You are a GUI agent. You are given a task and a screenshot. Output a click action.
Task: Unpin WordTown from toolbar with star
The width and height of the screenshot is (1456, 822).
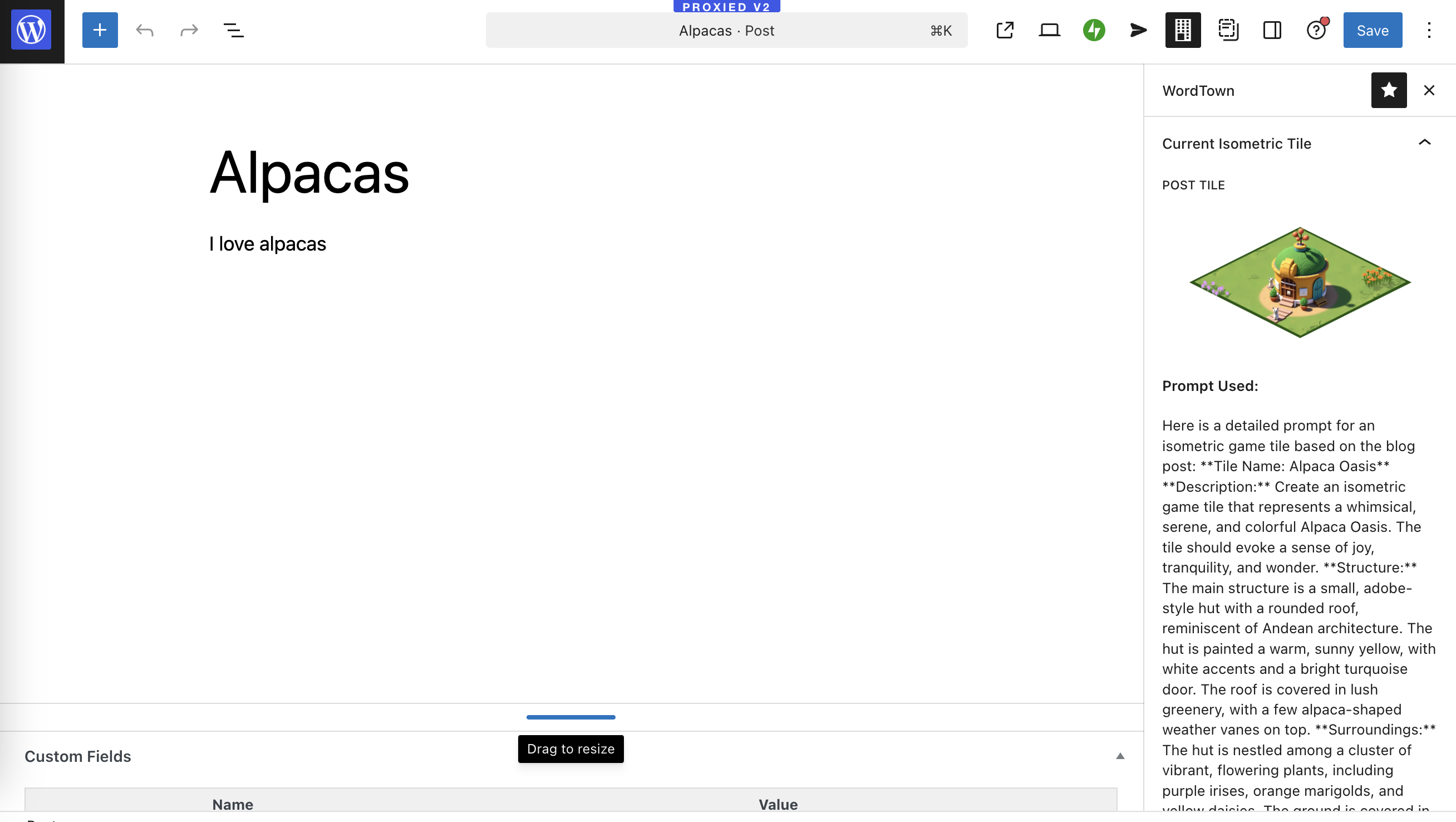click(1389, 91)
